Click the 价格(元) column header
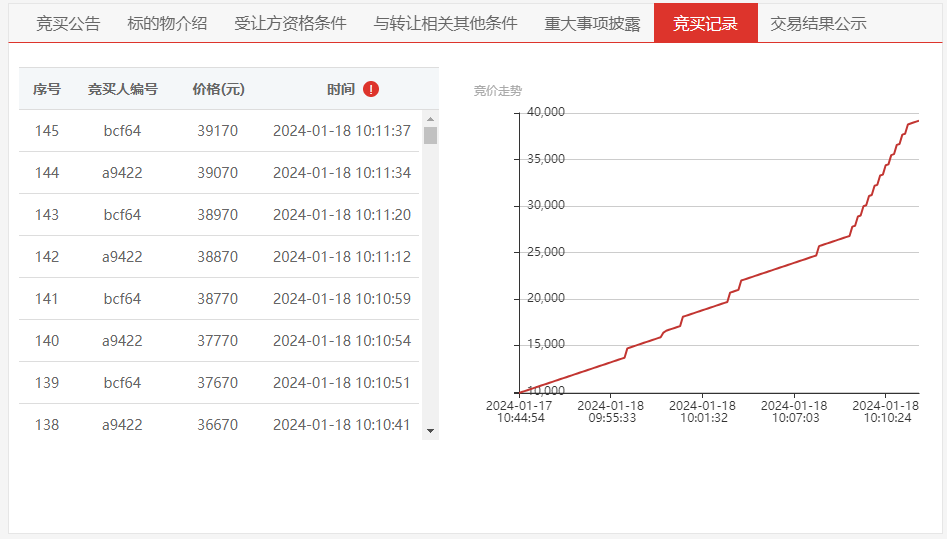Viewport: 947px width, 539px height. [218, 89]
